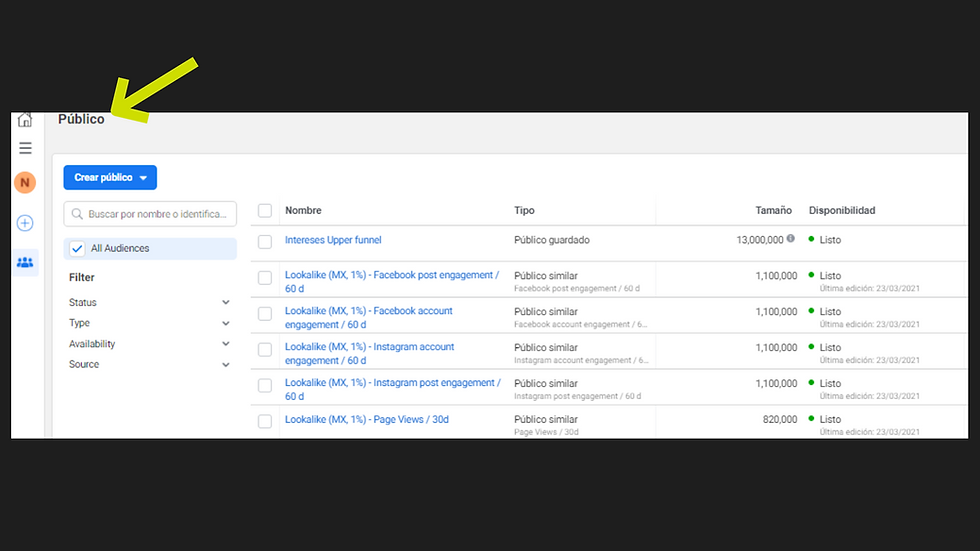Open the Crear público dropdown button
This screenshot has height=551, width=980.
point(110,178)
